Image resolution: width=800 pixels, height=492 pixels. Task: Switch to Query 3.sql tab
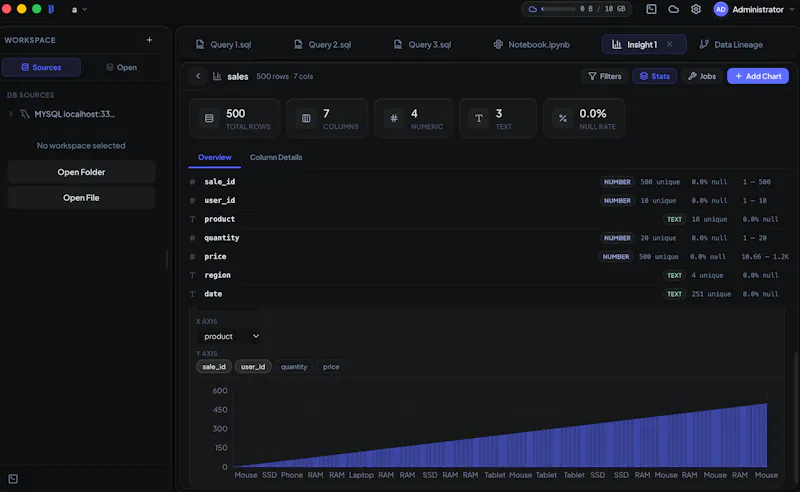coord(422,44)
